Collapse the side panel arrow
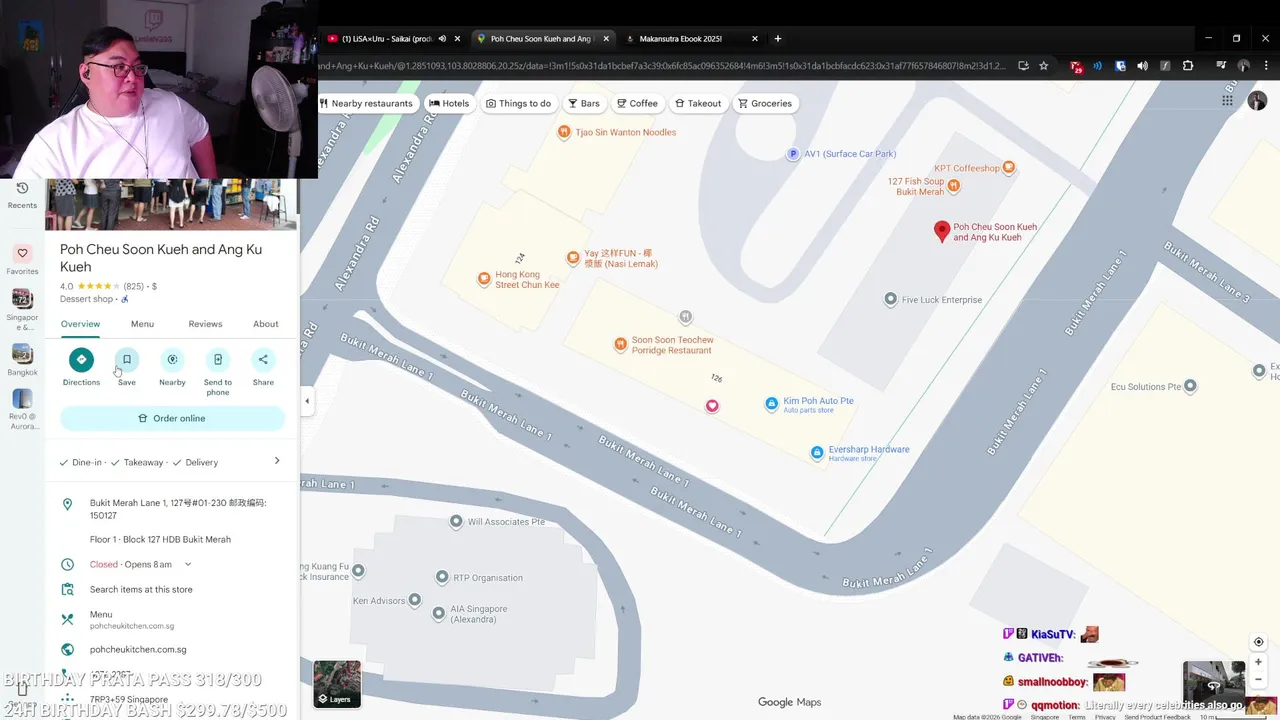1280x720 pixels. click(x=307, y=401)
